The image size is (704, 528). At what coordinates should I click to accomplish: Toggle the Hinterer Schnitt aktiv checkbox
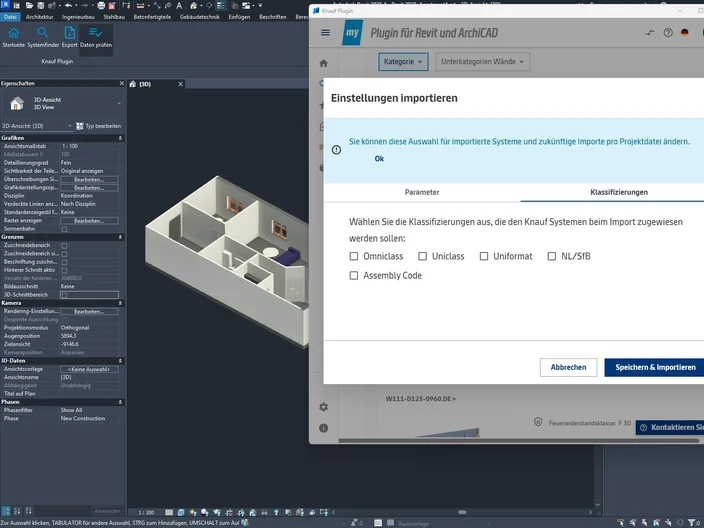coord(64,270)
